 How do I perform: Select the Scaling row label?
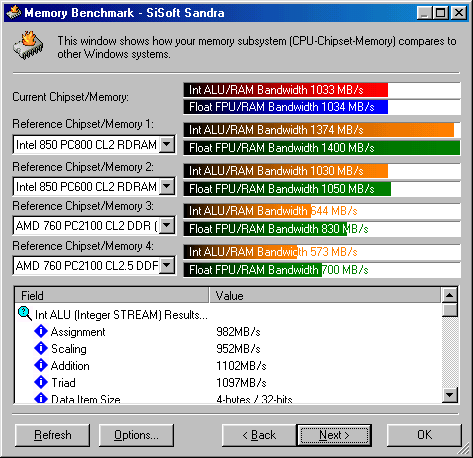pos(69,349)
